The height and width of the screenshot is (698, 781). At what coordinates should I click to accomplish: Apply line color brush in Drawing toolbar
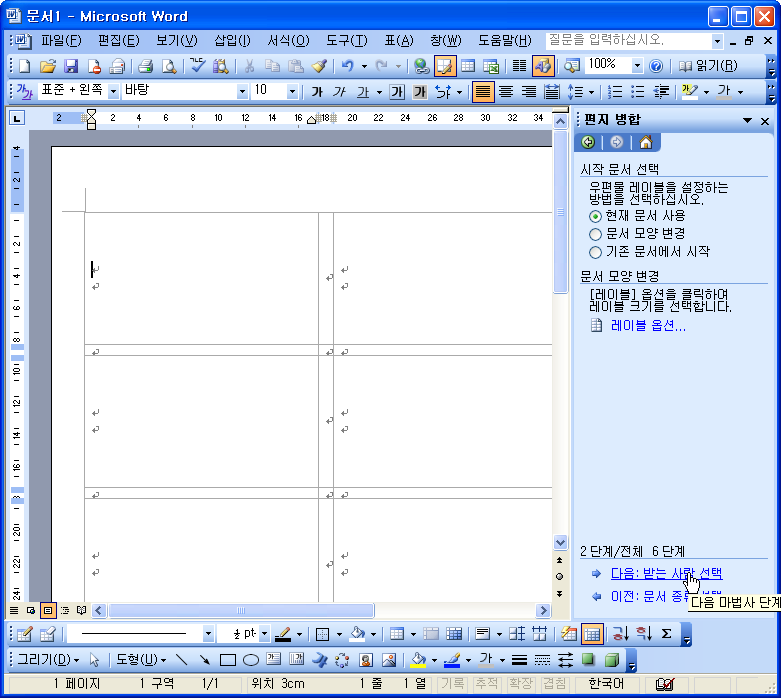click(452, 660)
